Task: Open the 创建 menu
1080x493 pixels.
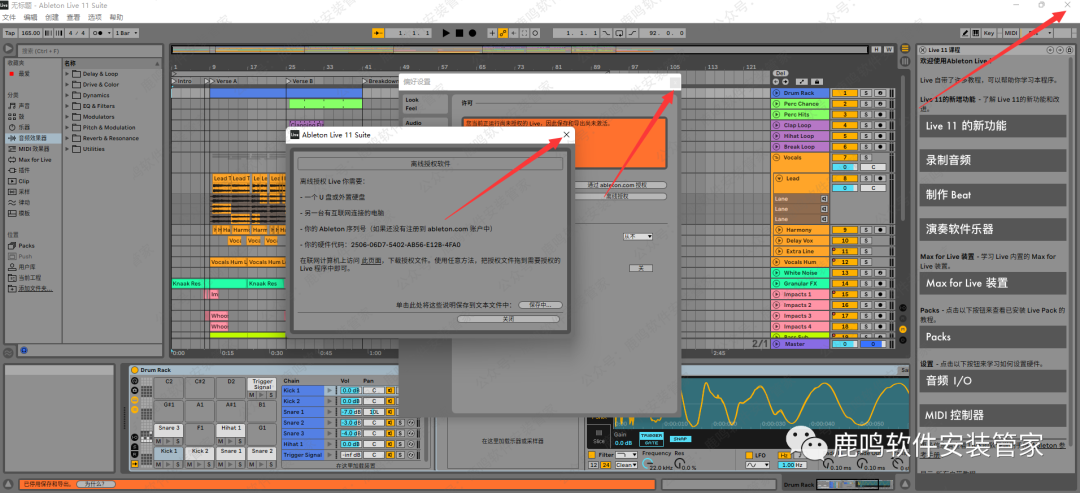Action: point(51,17)
